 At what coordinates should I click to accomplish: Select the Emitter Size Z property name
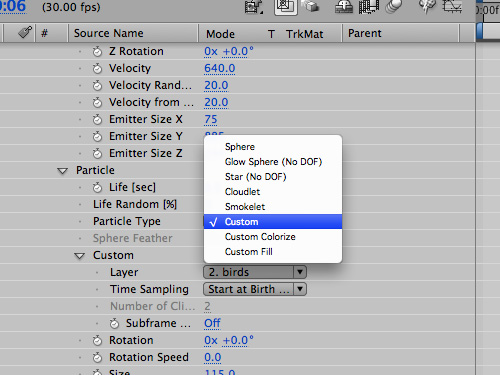tap(146, 153)
